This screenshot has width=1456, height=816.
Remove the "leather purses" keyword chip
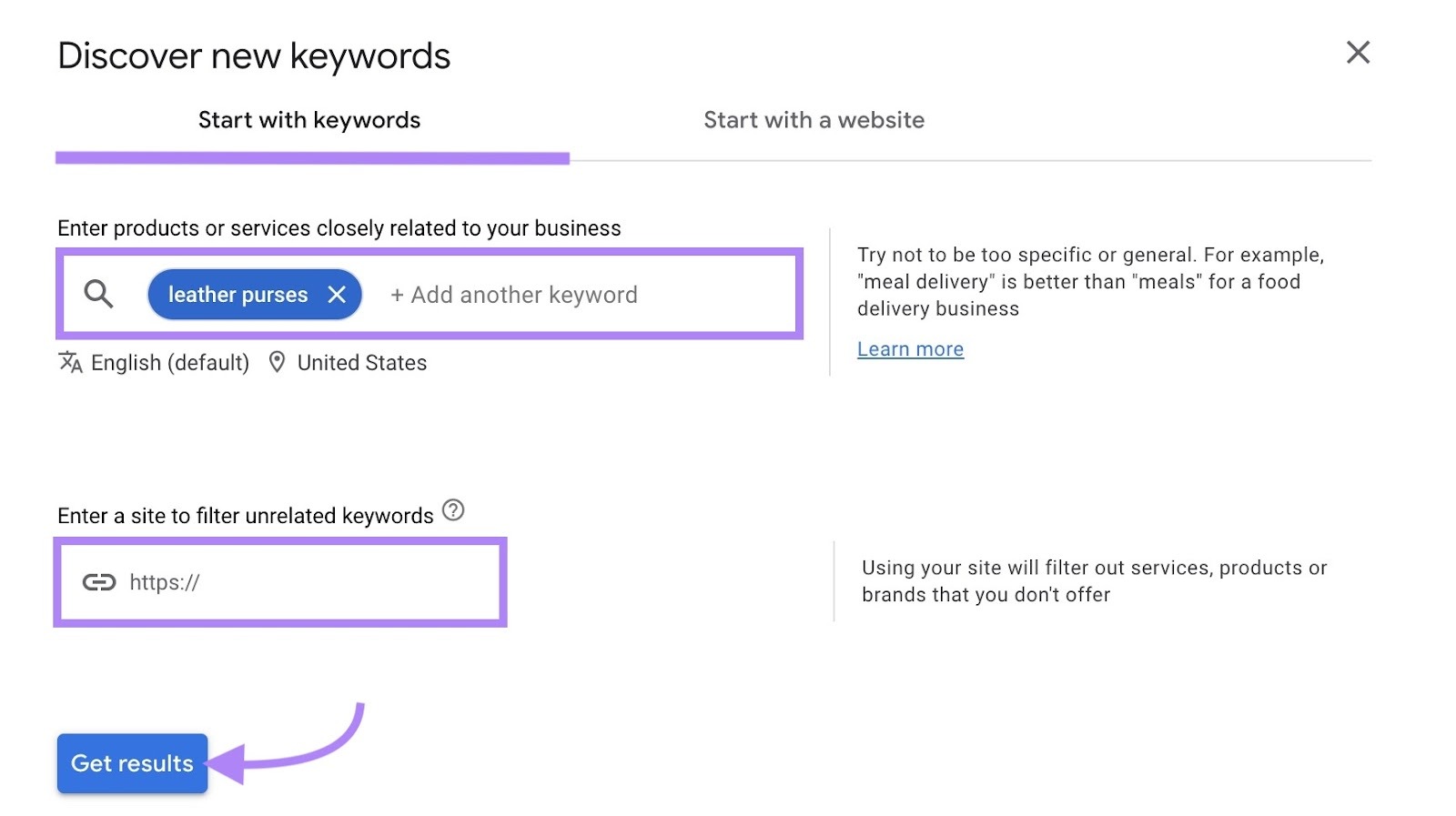click(x=336, y=294)
